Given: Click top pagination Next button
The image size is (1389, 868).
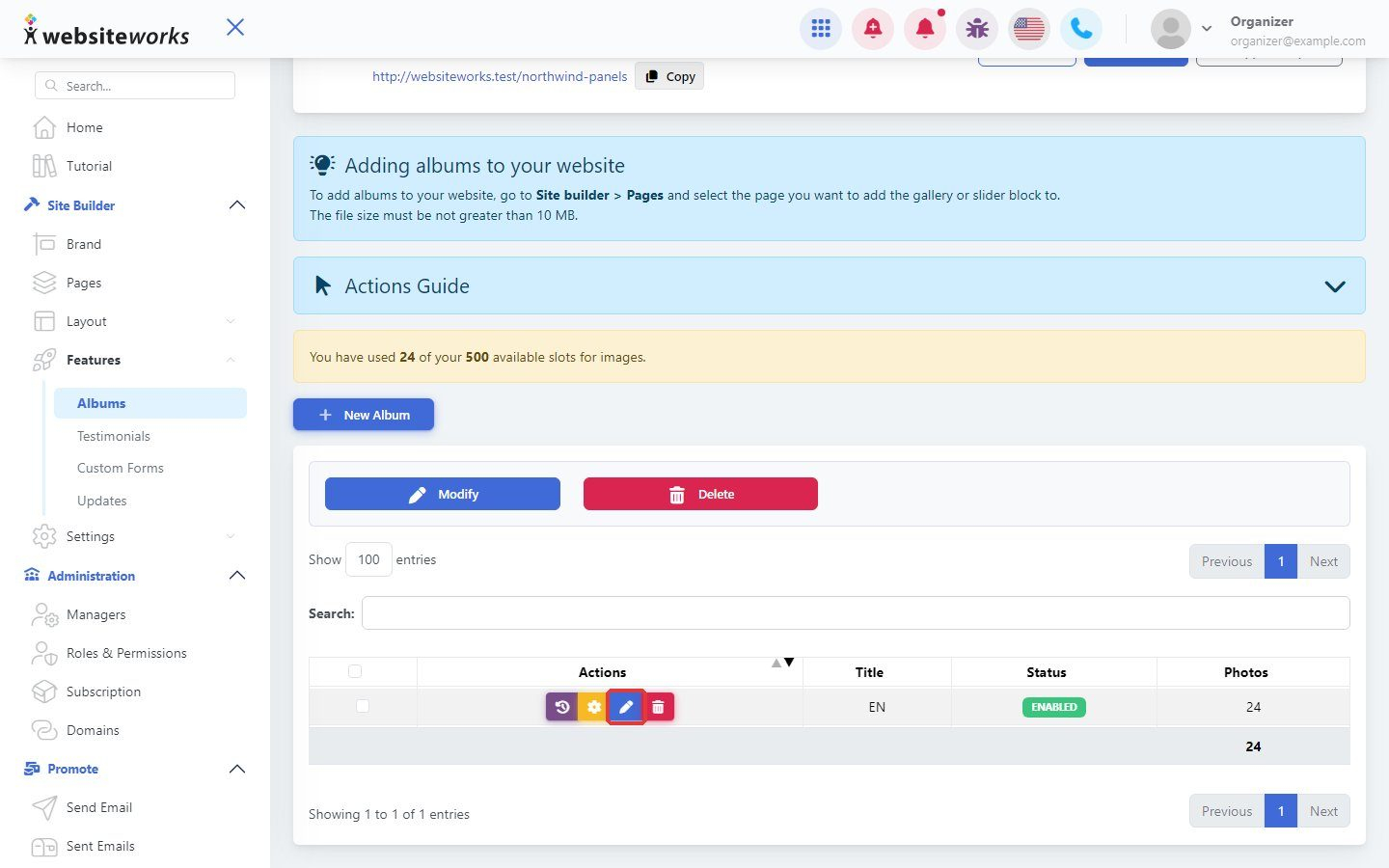Looking at the screenshot, I should click(1323, 561).
